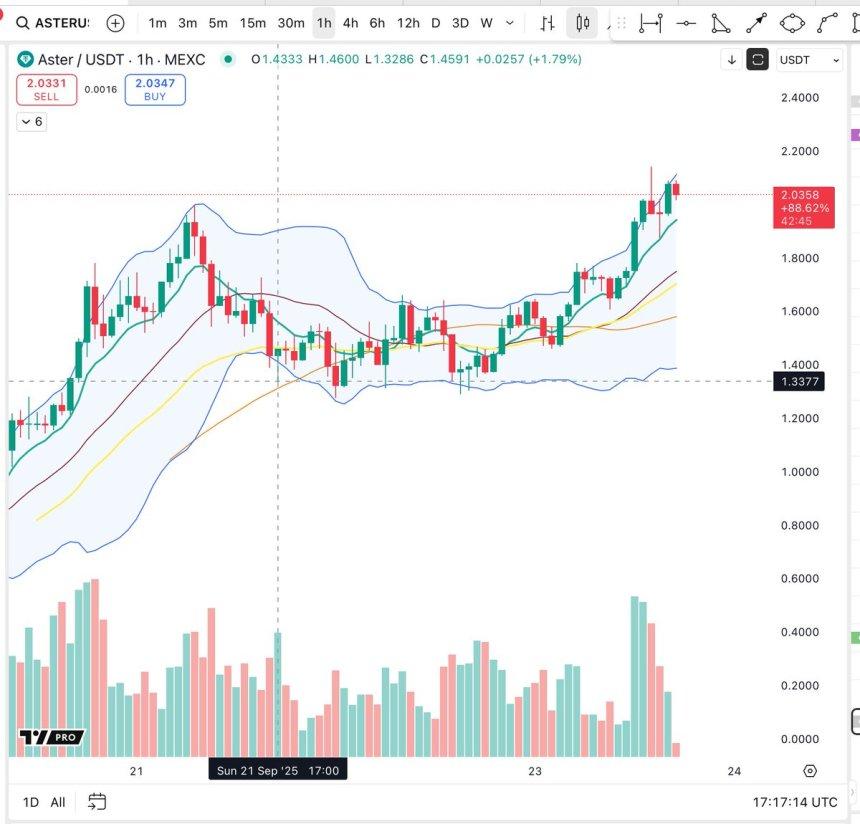
Task: Switch to the 4h timeframe
Action: (x=350, y=22)
